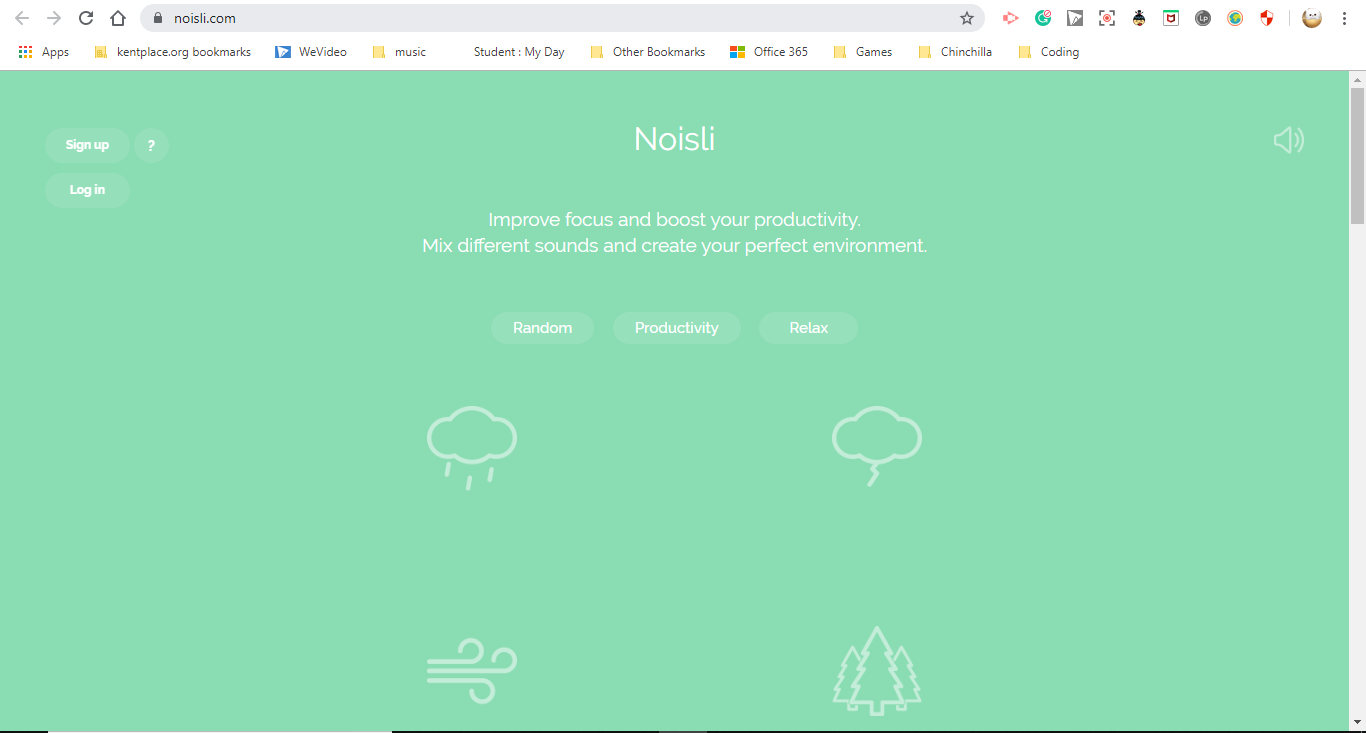Select the Productivity sound preset
The image size is (1366, 733).
pos(676,328)
